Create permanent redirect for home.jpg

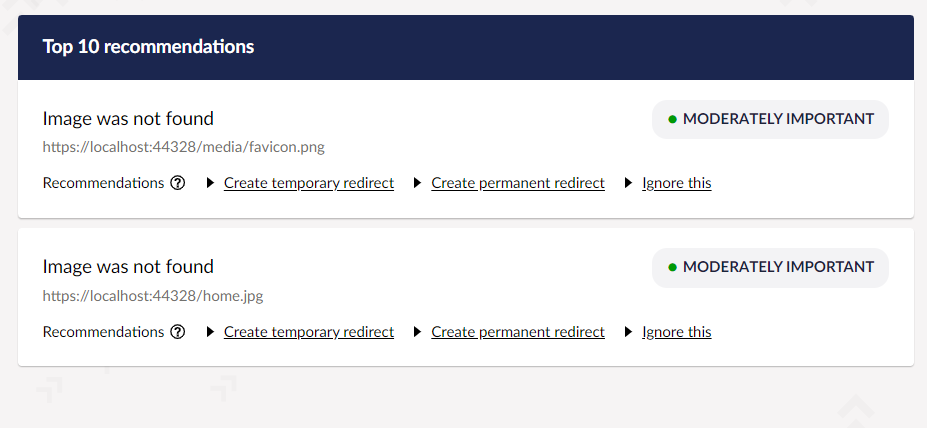518,332
